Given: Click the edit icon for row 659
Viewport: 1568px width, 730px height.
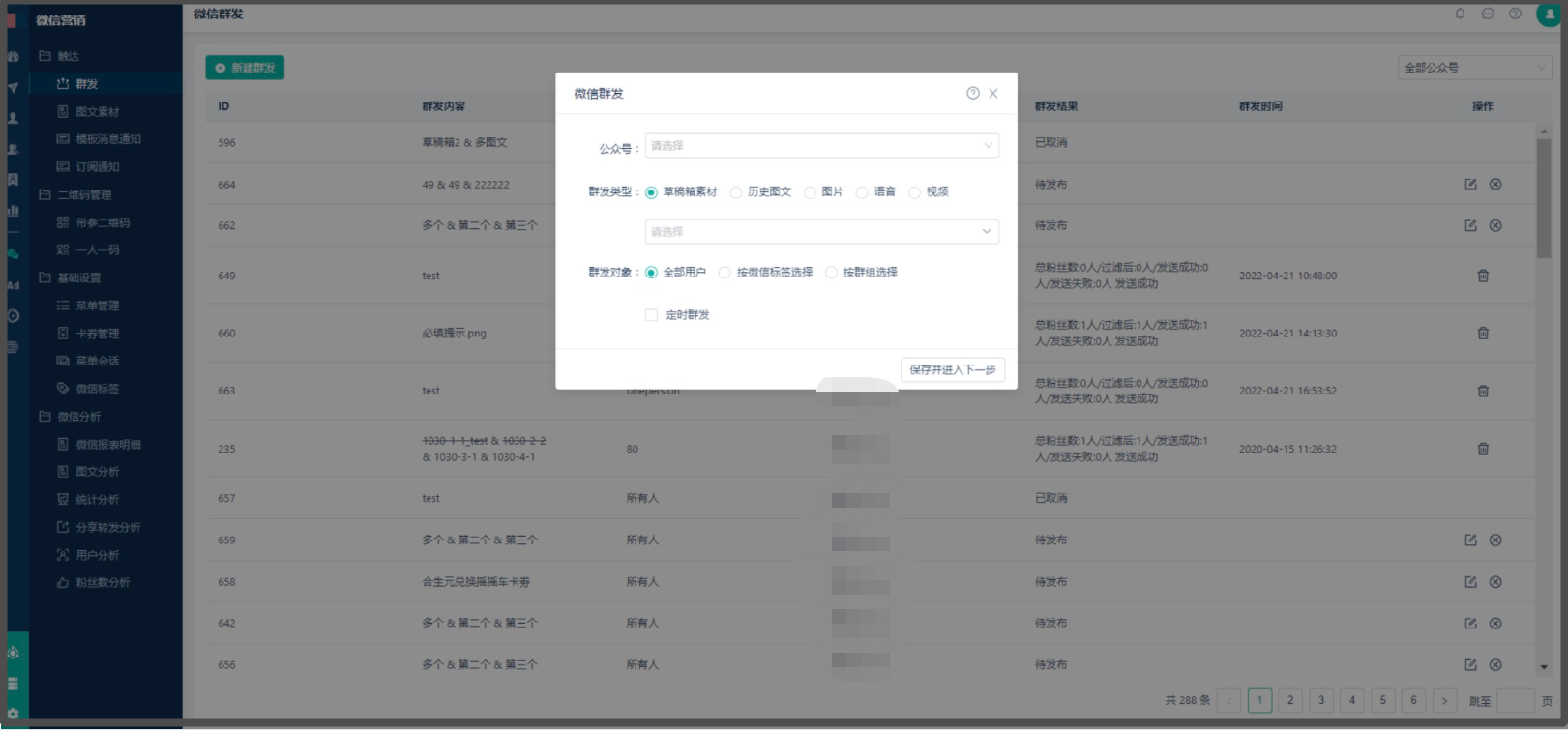Looking at the screenshot, I should tap(1470, 540).
